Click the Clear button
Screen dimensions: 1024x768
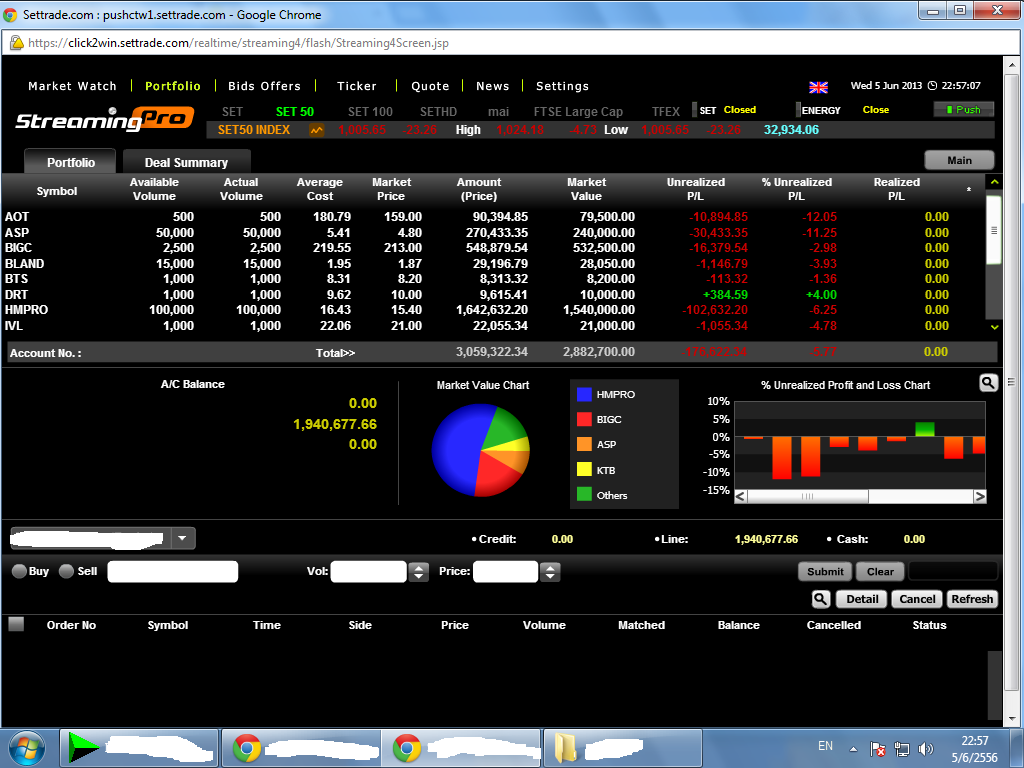pos(880,571)
